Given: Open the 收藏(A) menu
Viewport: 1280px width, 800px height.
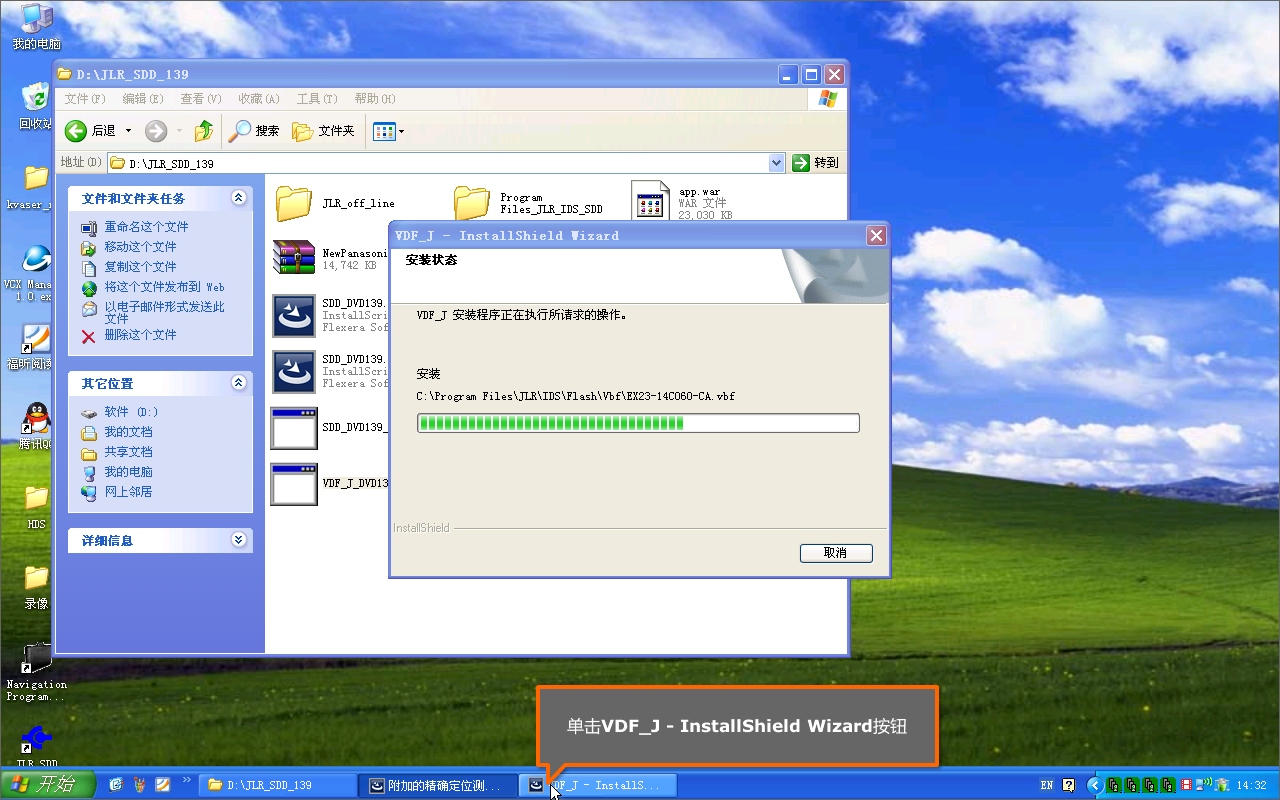Looking at the screenshot, I should [x=259, y=99].
